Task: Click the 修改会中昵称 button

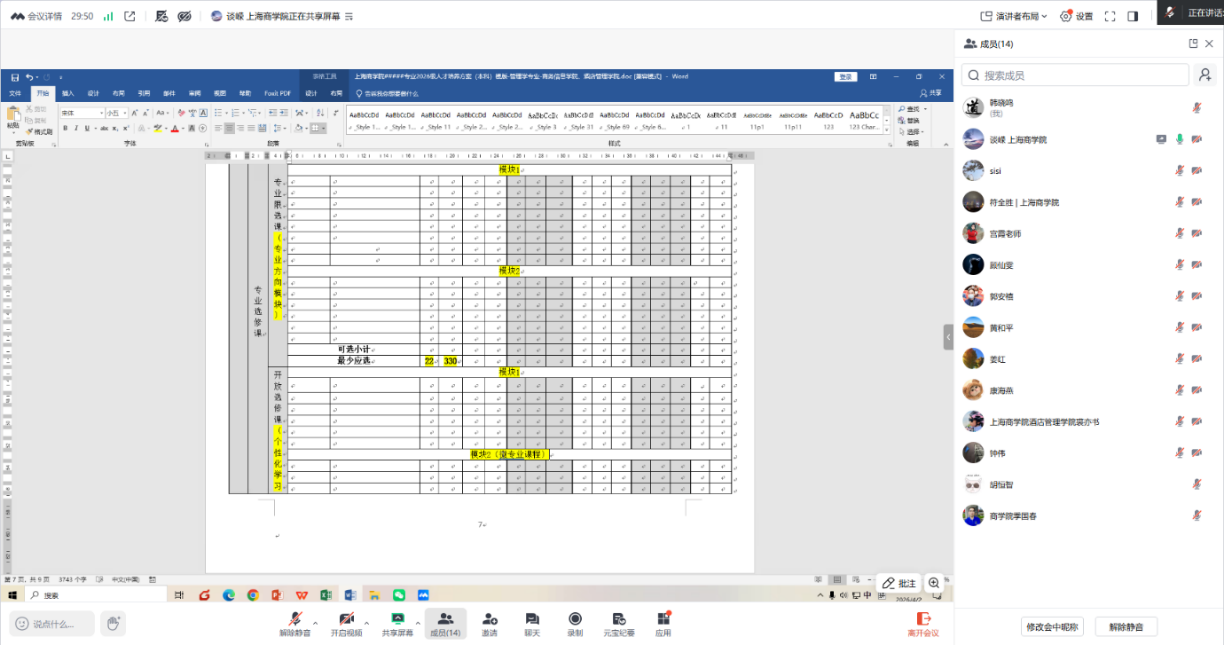Action: click(x=1051, y=627)
